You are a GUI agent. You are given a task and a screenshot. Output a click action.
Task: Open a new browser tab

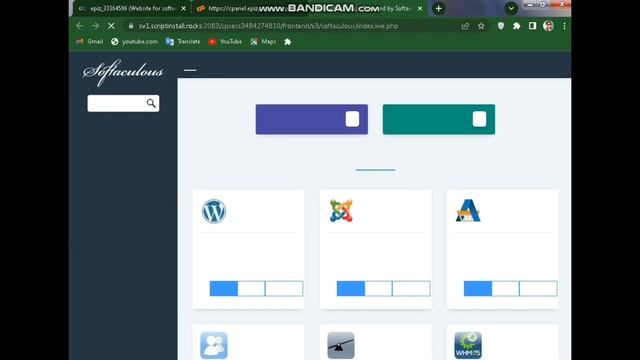tap(438, 8)
